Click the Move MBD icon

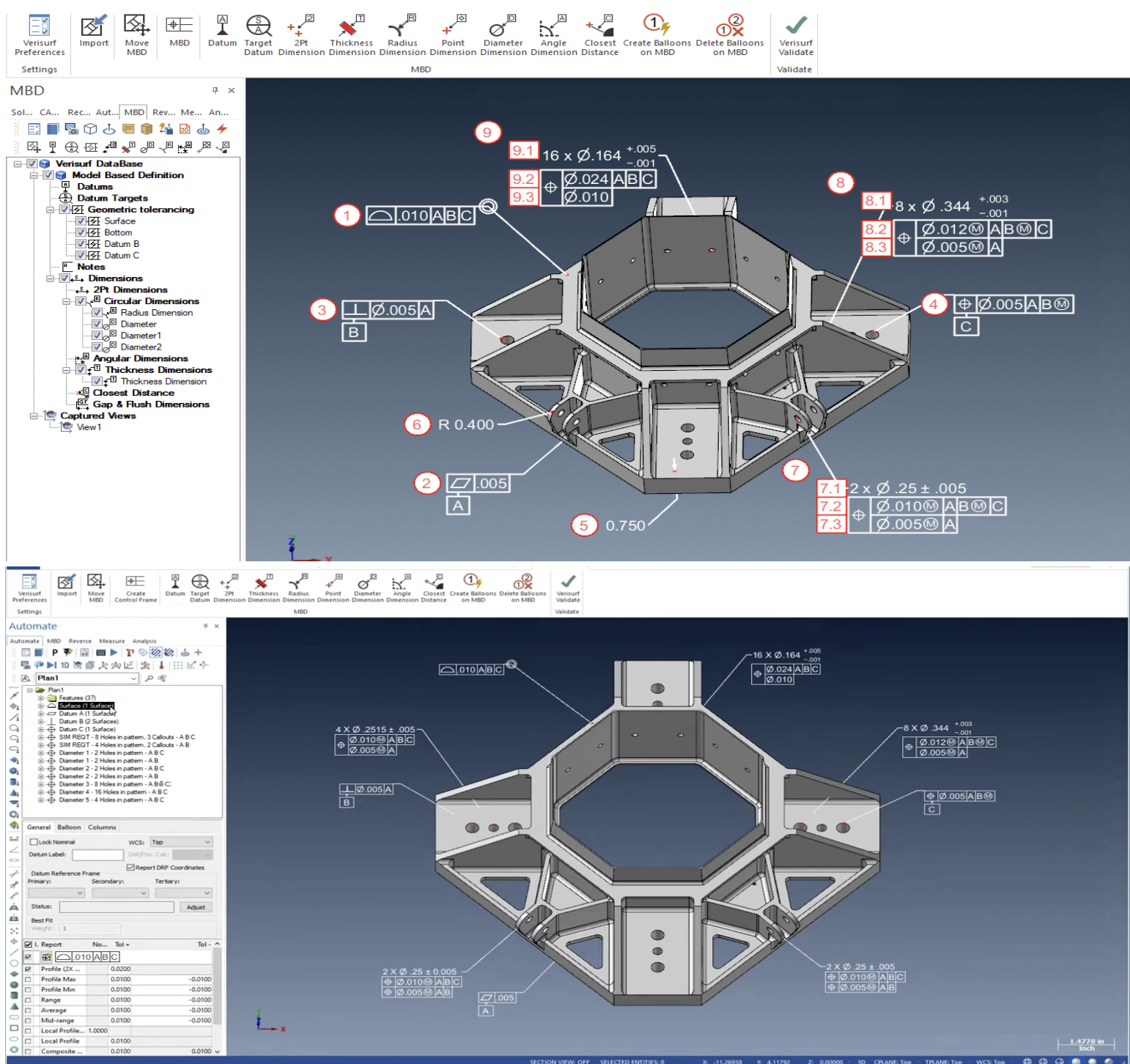[x=136, y=32]
